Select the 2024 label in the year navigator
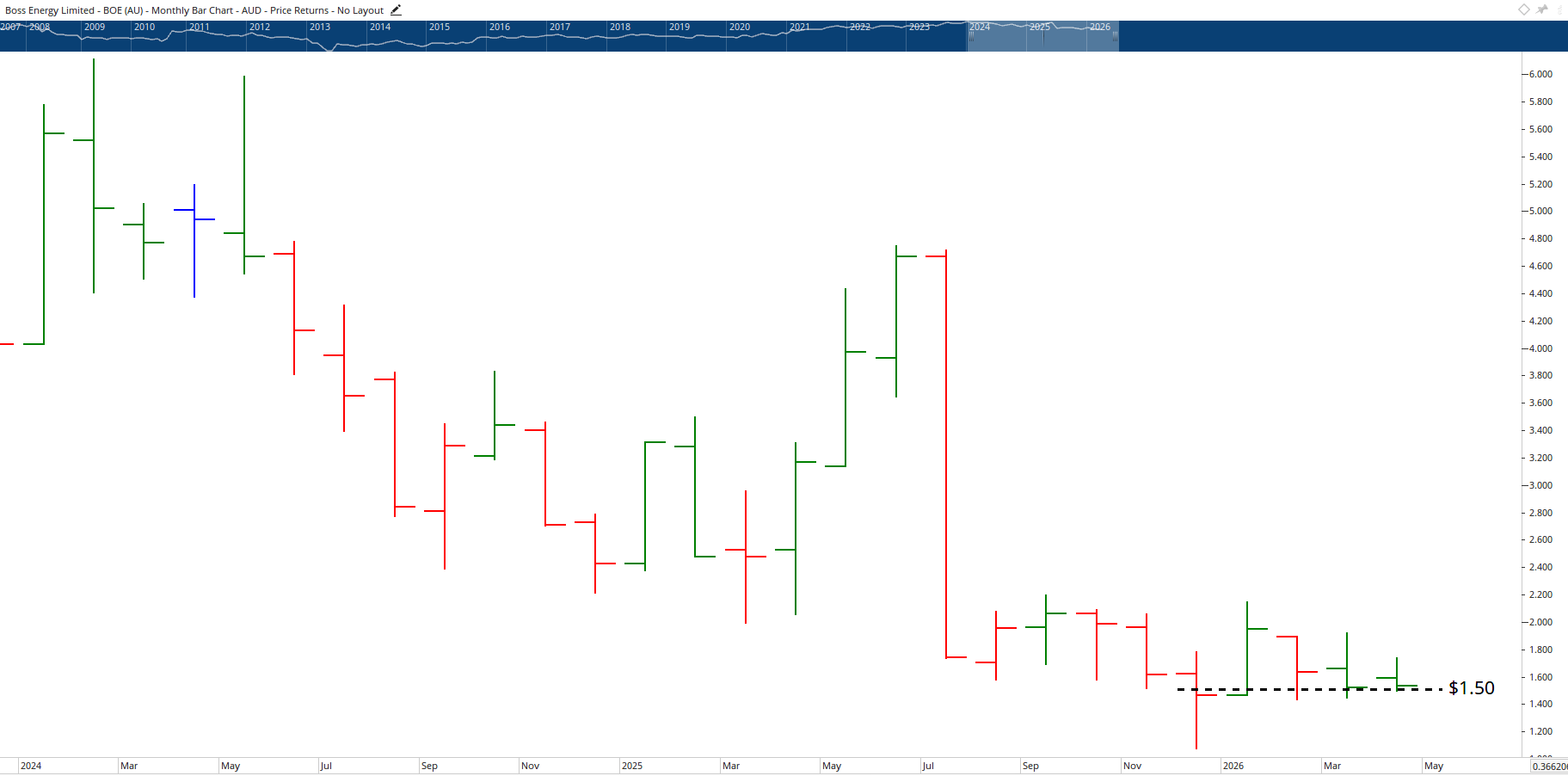Viewport: 1568px width, 776px height. click(978, 27)
